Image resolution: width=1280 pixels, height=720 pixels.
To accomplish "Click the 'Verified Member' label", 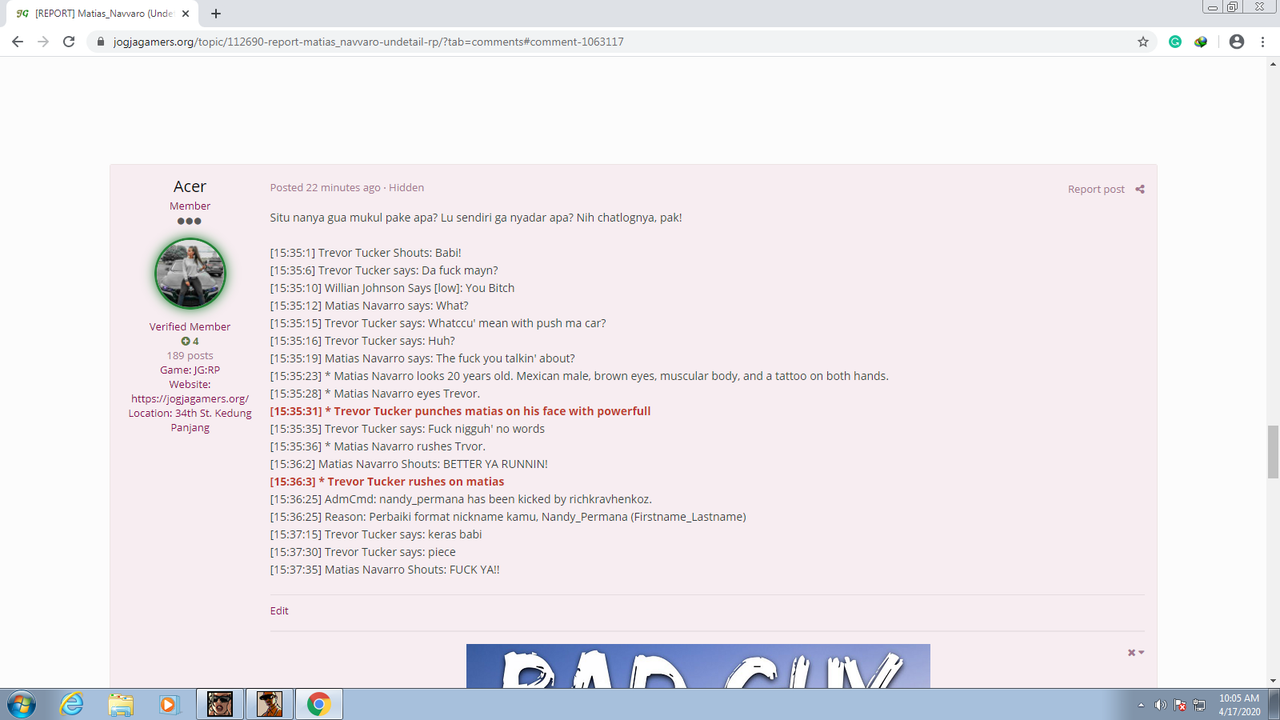I will (x=190, y=327).
